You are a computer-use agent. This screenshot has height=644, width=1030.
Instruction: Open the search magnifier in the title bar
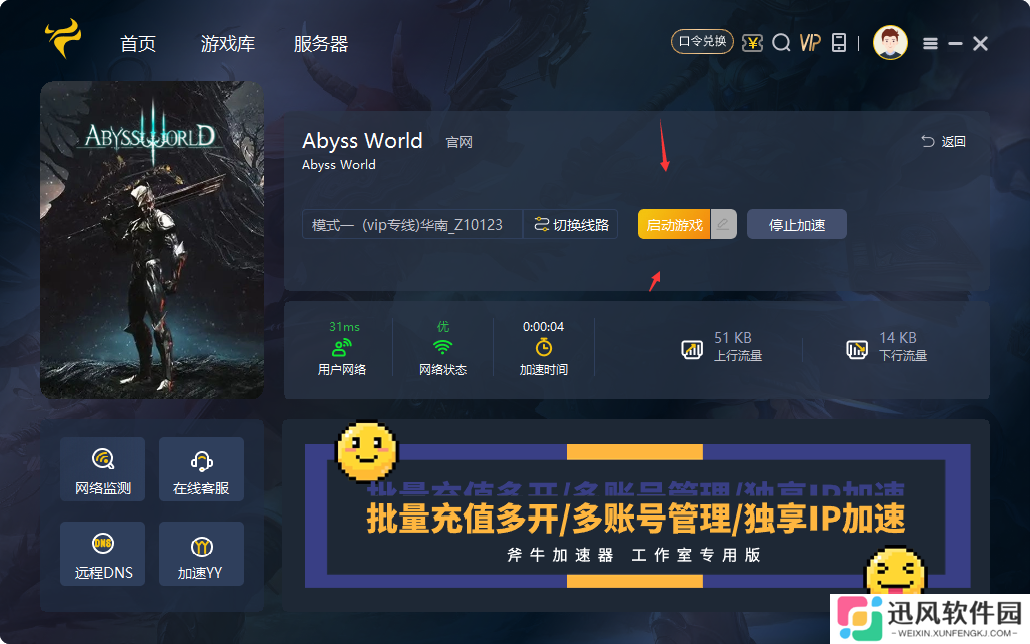pyautogui.click(x=781, y=43)
